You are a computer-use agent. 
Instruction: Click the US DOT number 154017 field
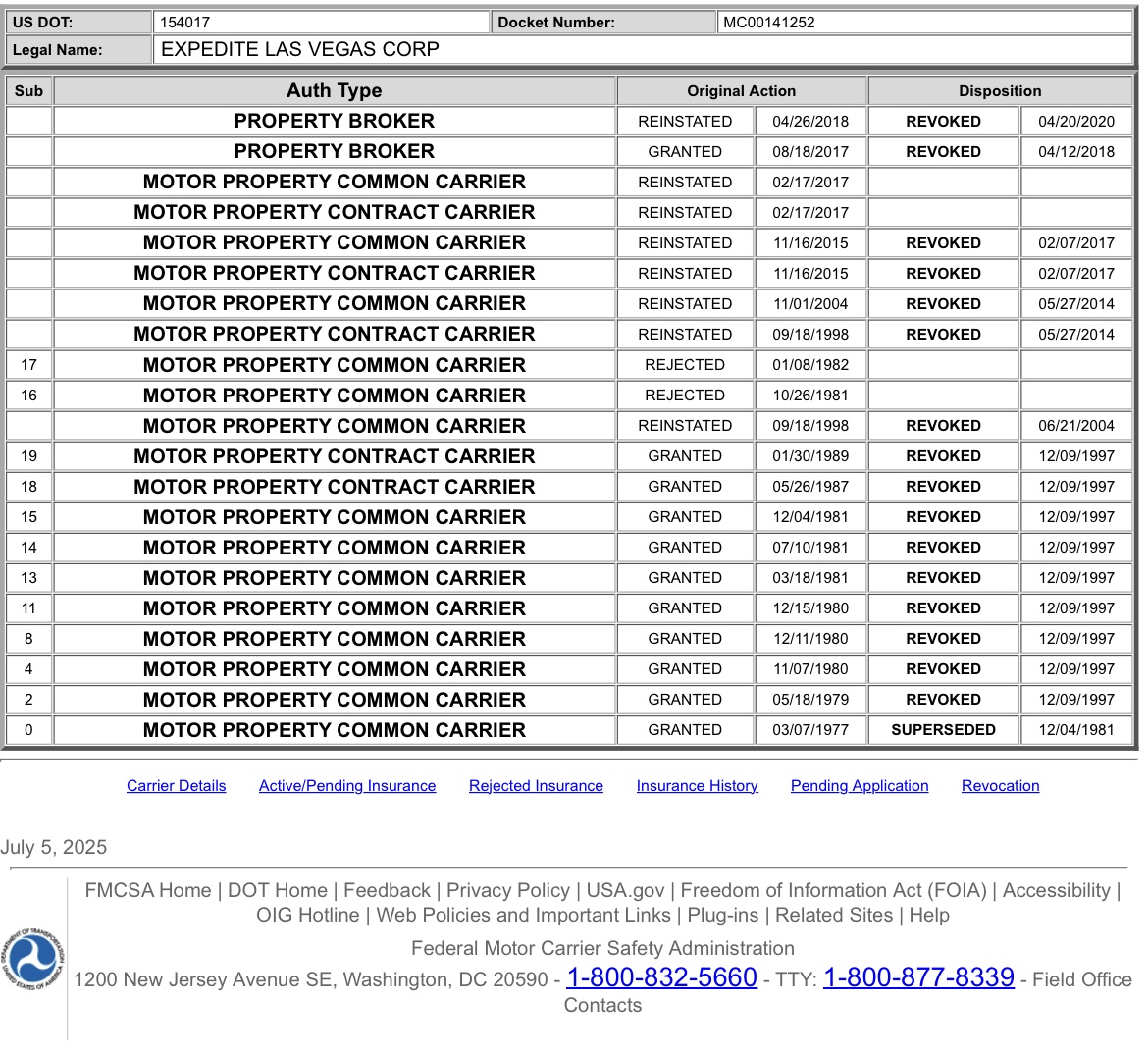(x=321, y=23)
